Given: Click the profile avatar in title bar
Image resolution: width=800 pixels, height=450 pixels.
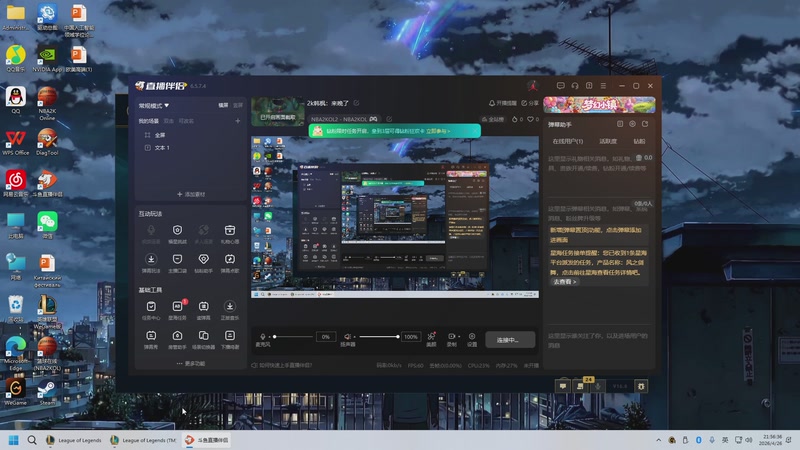Looking at the screenshot, I should pos(533,86).
